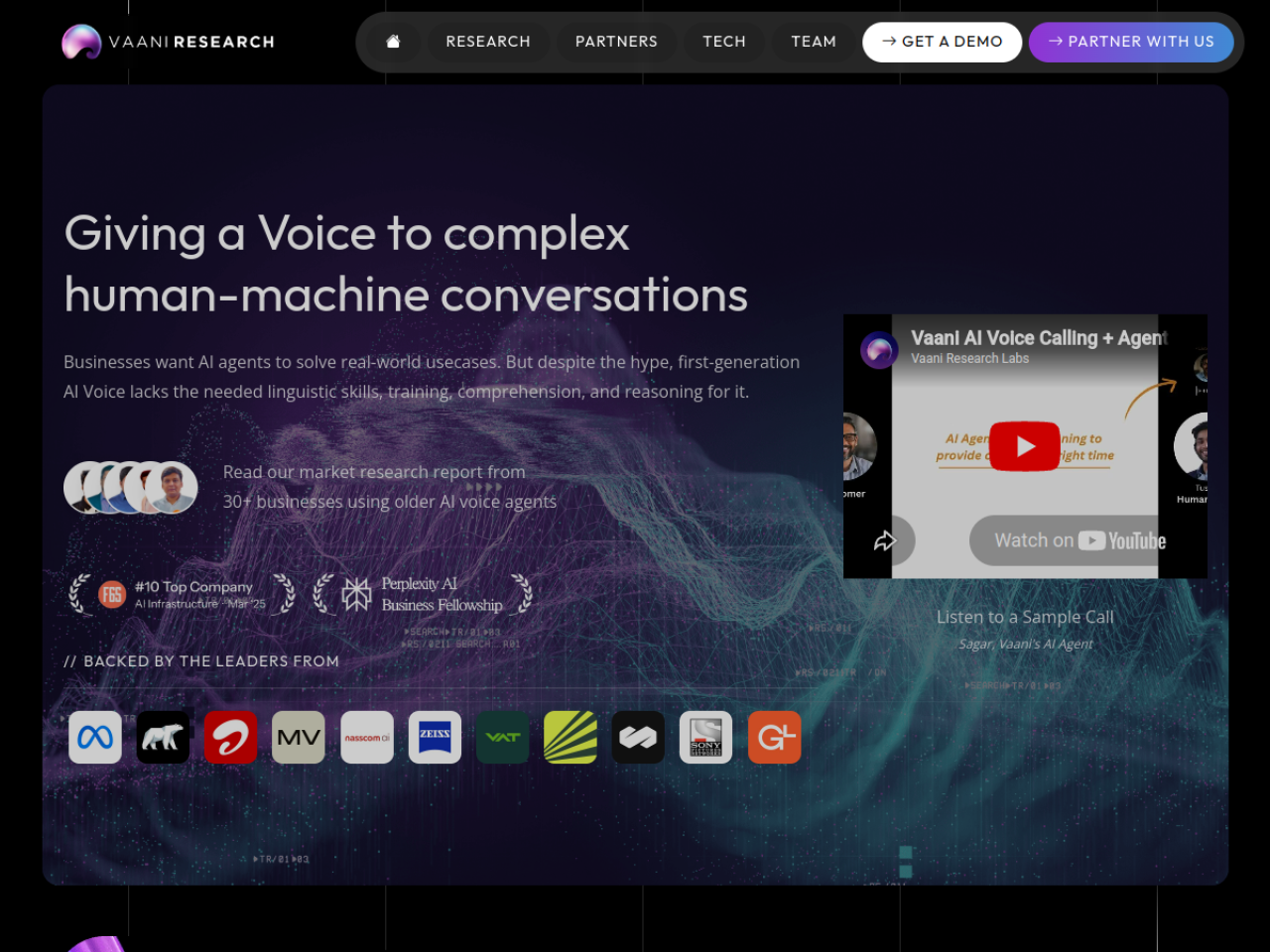The width and height of the screenshot is (1270, 952).
Task: Click the BACKED BY THE LEADERS FROM label
Action: 201,661
